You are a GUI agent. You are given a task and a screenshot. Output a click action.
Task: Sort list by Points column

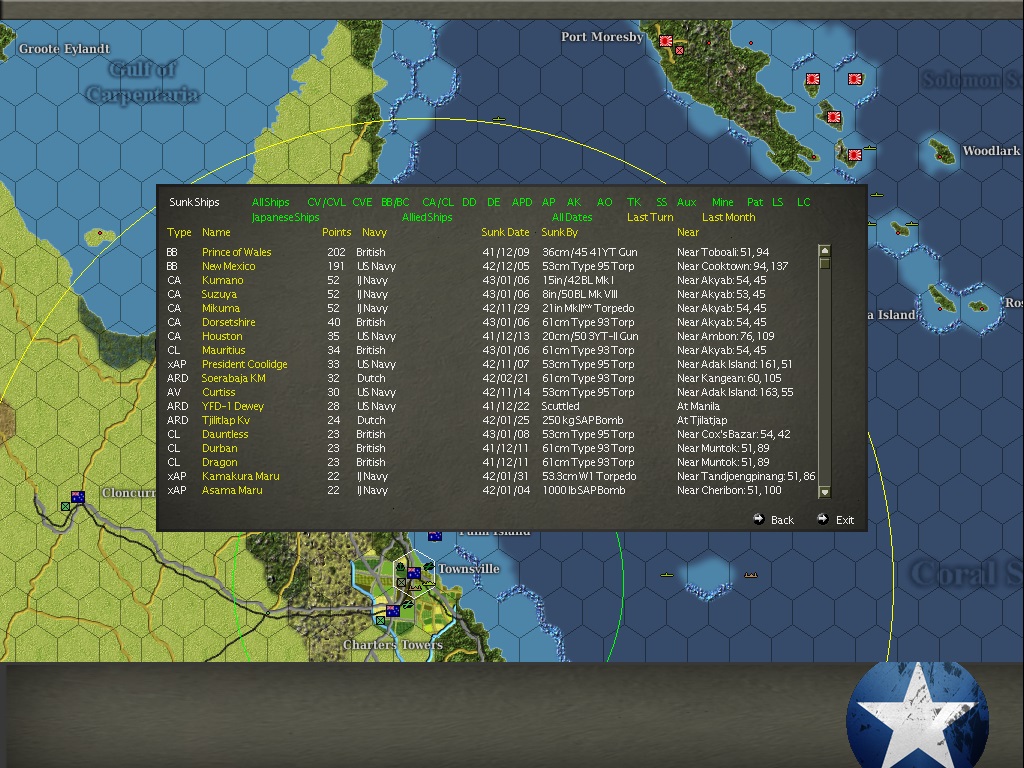click(x=336, y=232)
